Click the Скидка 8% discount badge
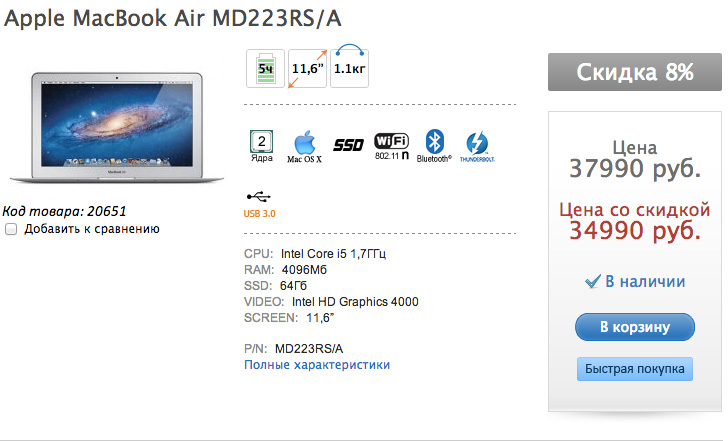 point(634,72)
